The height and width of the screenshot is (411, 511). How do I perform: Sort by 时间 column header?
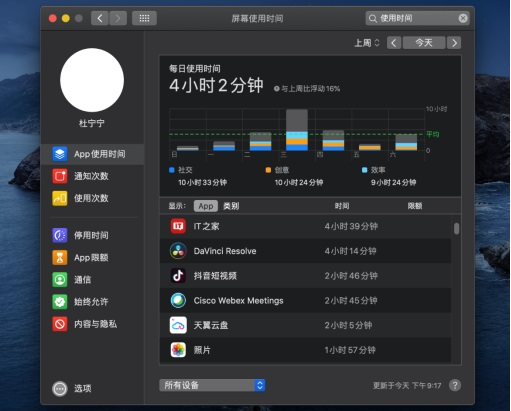[x=342, y=206]
